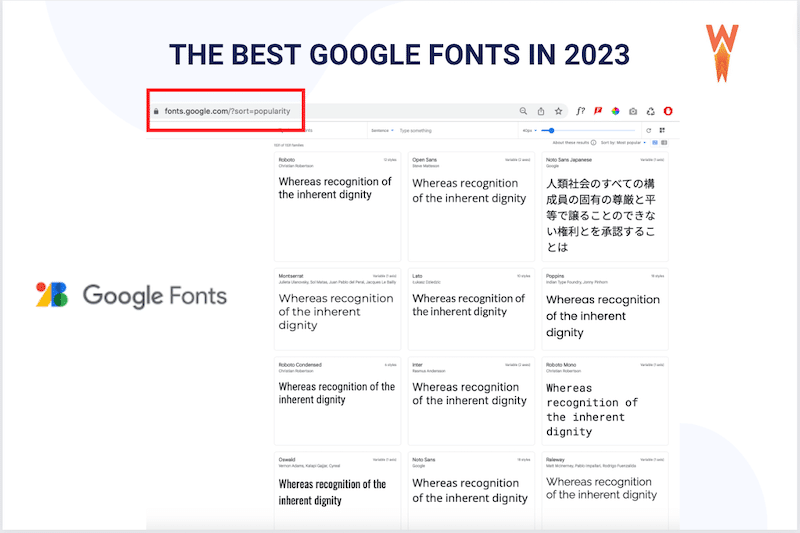
Task: Click the padlock site info icon
Action: (156, 111)
